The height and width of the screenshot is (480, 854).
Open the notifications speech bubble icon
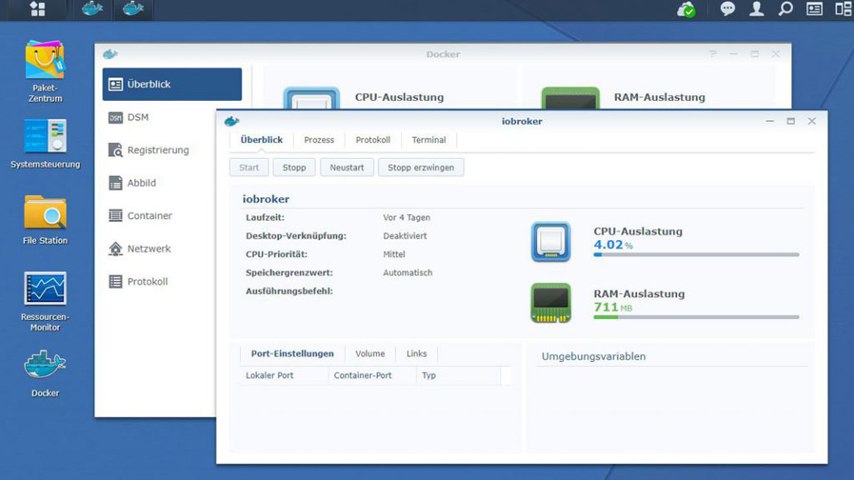pos(727,9)
